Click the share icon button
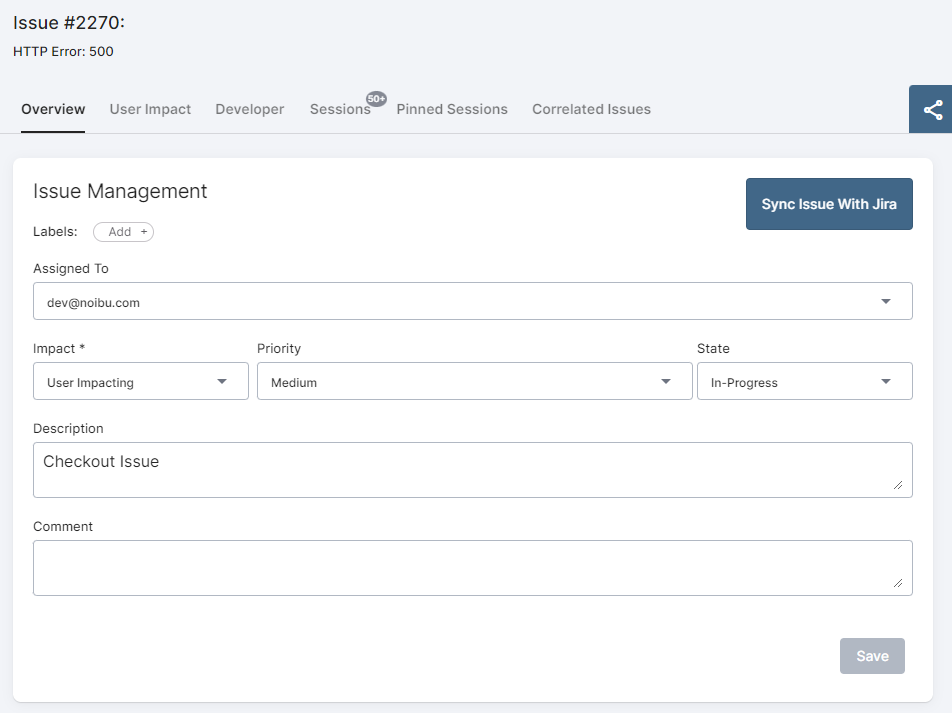Image resolution: width=952 pixels, height=713 pixels. pos(932,109)
